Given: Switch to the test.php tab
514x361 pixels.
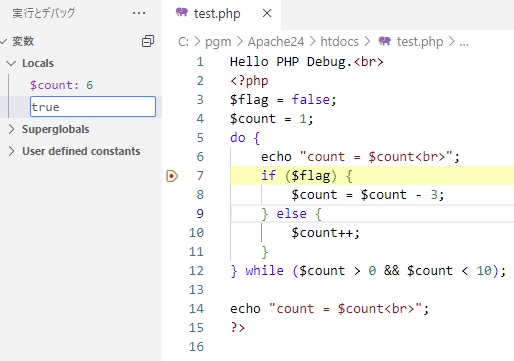Looking at the screenshot, I should pos(217,14).
